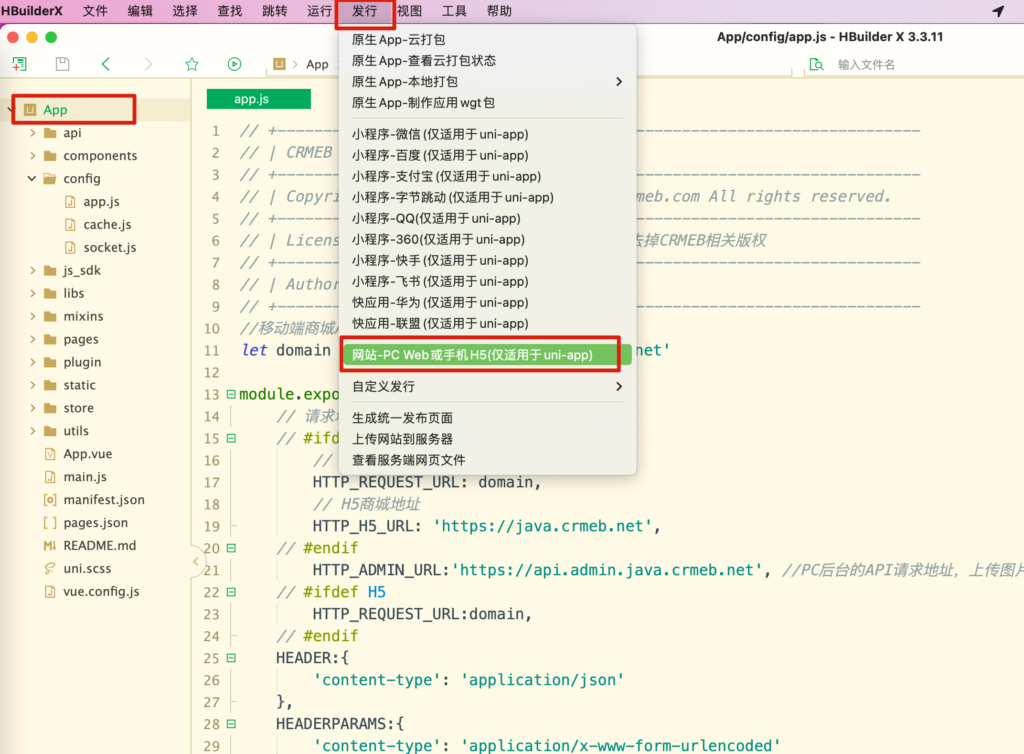
Task: Open 原生App-本地打包 submenu
Action: pyautogui.click(x=488, y=82)
